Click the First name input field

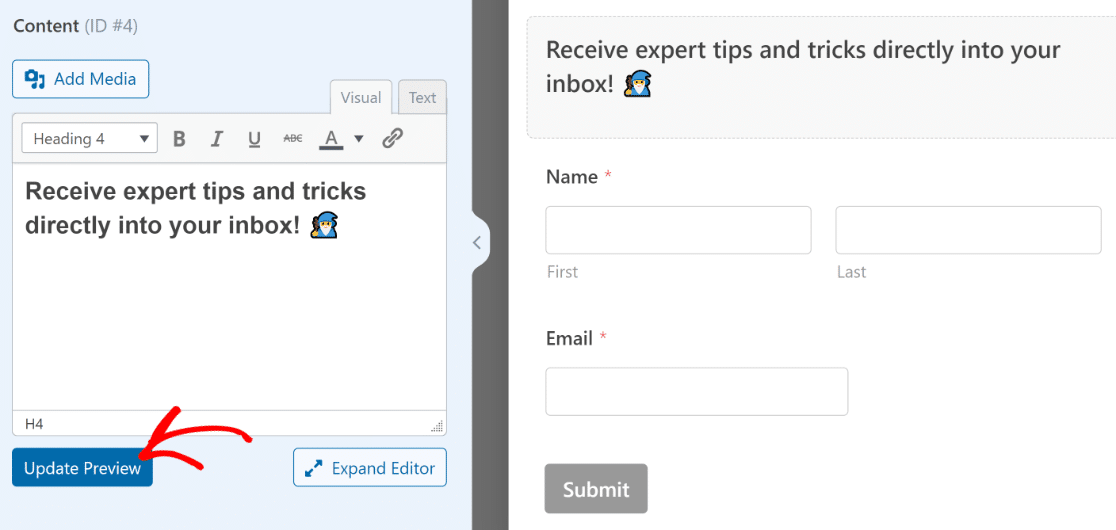678,230
